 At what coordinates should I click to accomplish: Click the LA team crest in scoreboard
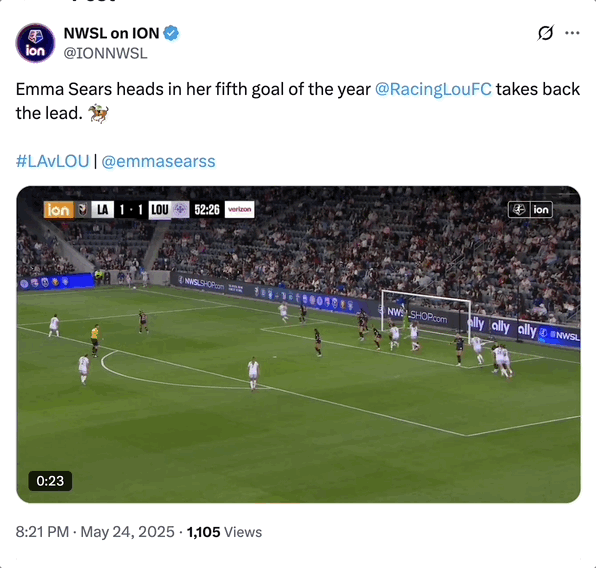pyautogui.click(x=82, y=209)
